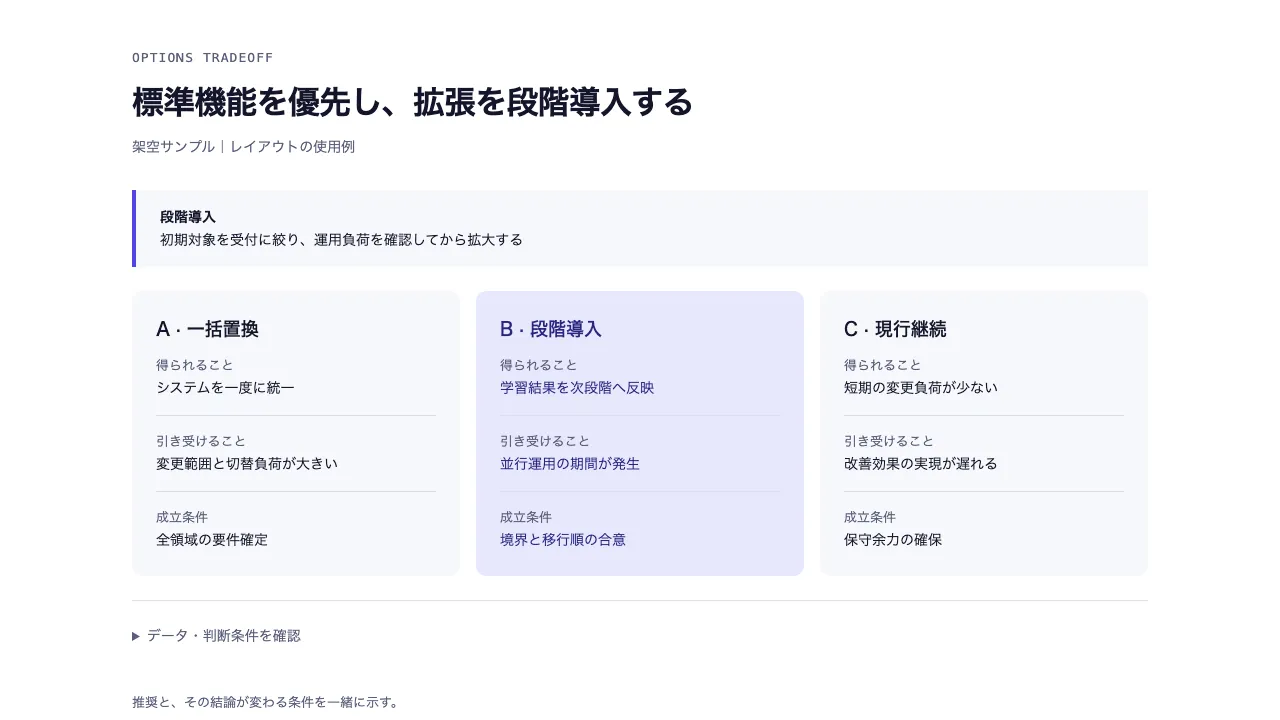Select the callout text 初期対象を受付に絞り、運用負荷を確認してから拡大する
Image resolution: width=1280 pixels, height=720 pixels.
click(341, 240)
